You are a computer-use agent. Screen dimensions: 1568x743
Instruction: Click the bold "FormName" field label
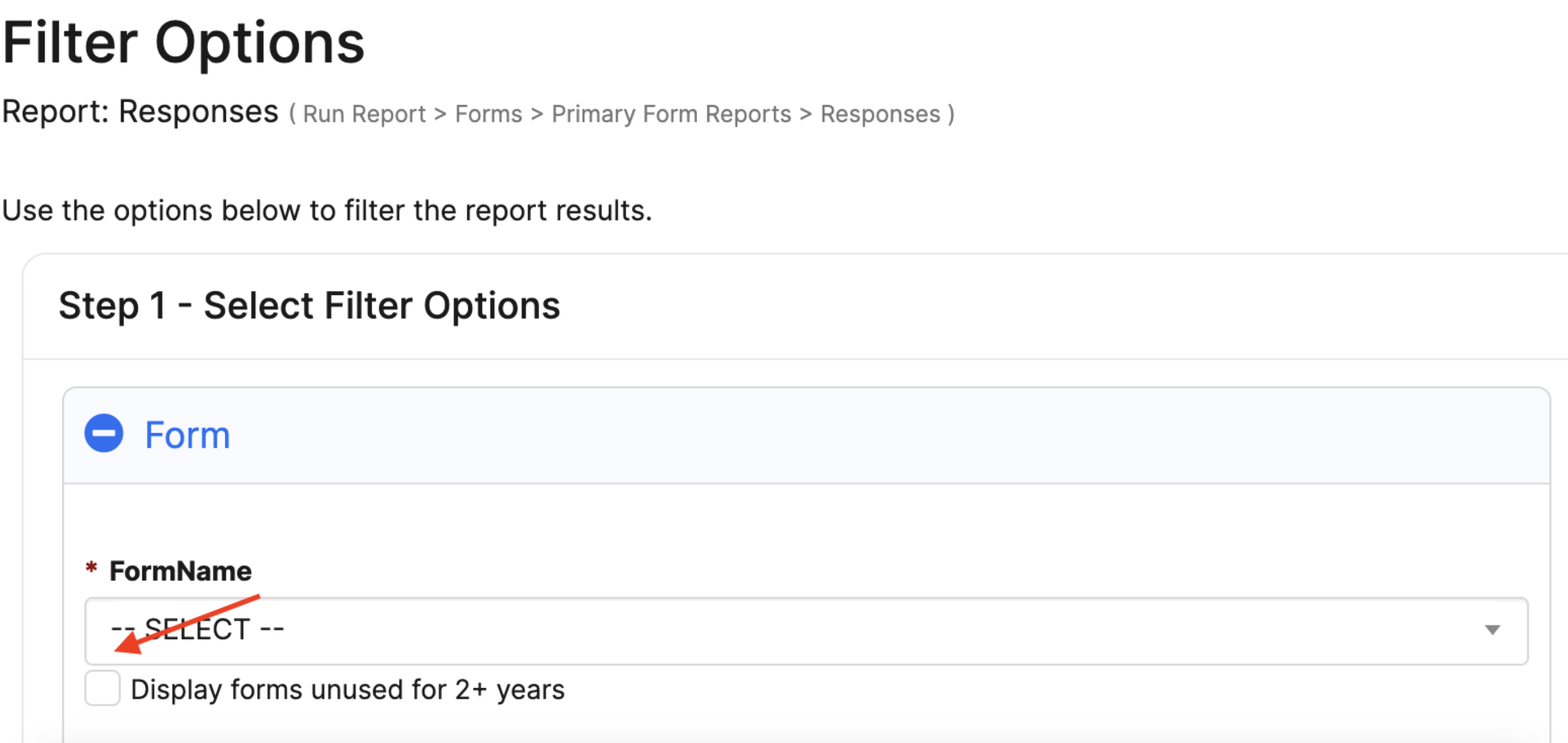[180, 572]
